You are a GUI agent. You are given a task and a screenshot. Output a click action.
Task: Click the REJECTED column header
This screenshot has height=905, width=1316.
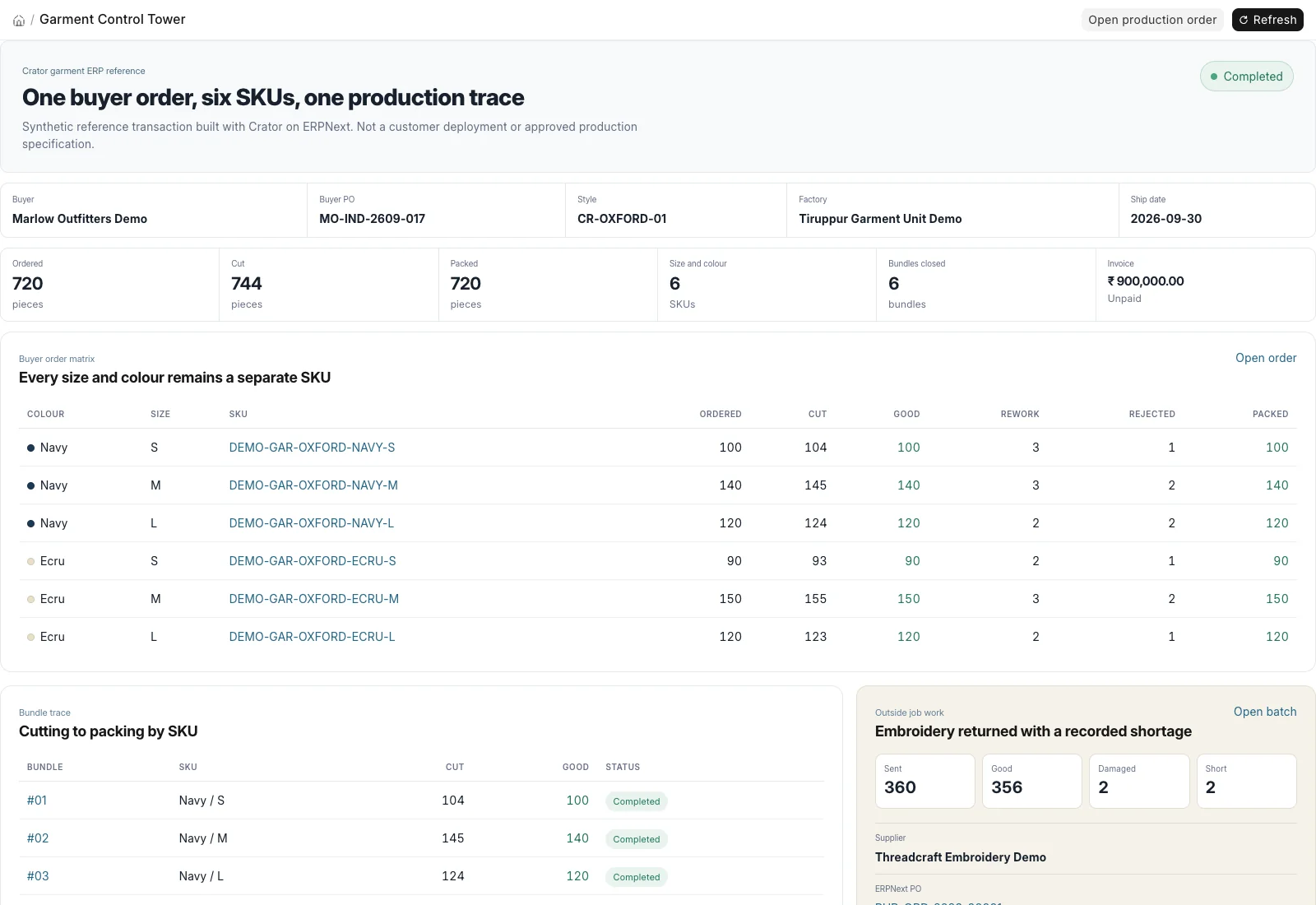[x=1151, y=414]
